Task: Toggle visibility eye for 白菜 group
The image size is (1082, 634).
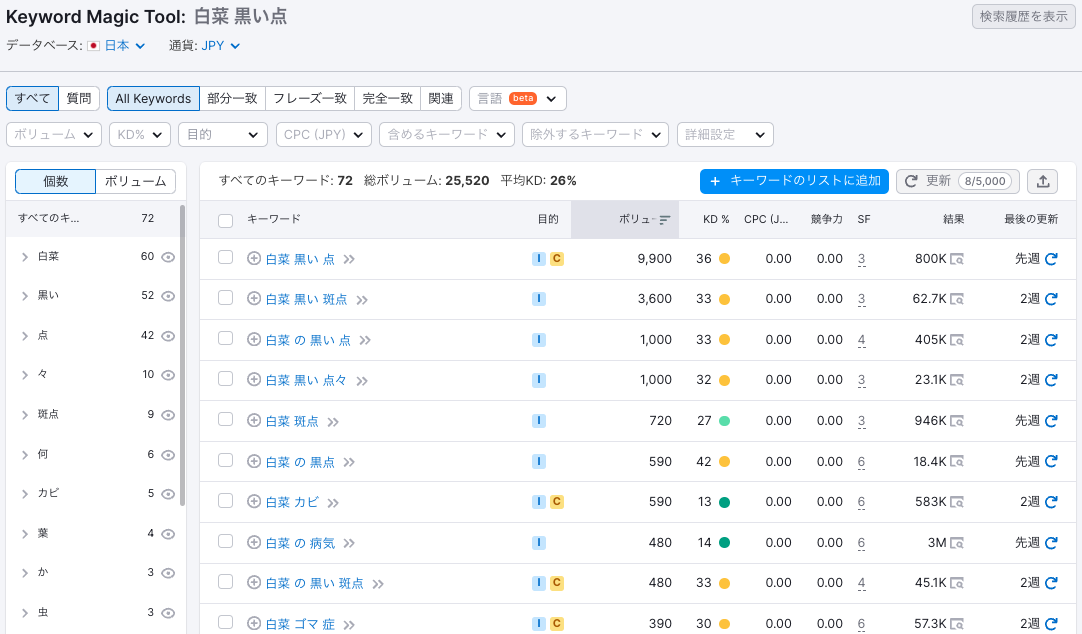Action: pyautogui.click(x=168, y=257)
